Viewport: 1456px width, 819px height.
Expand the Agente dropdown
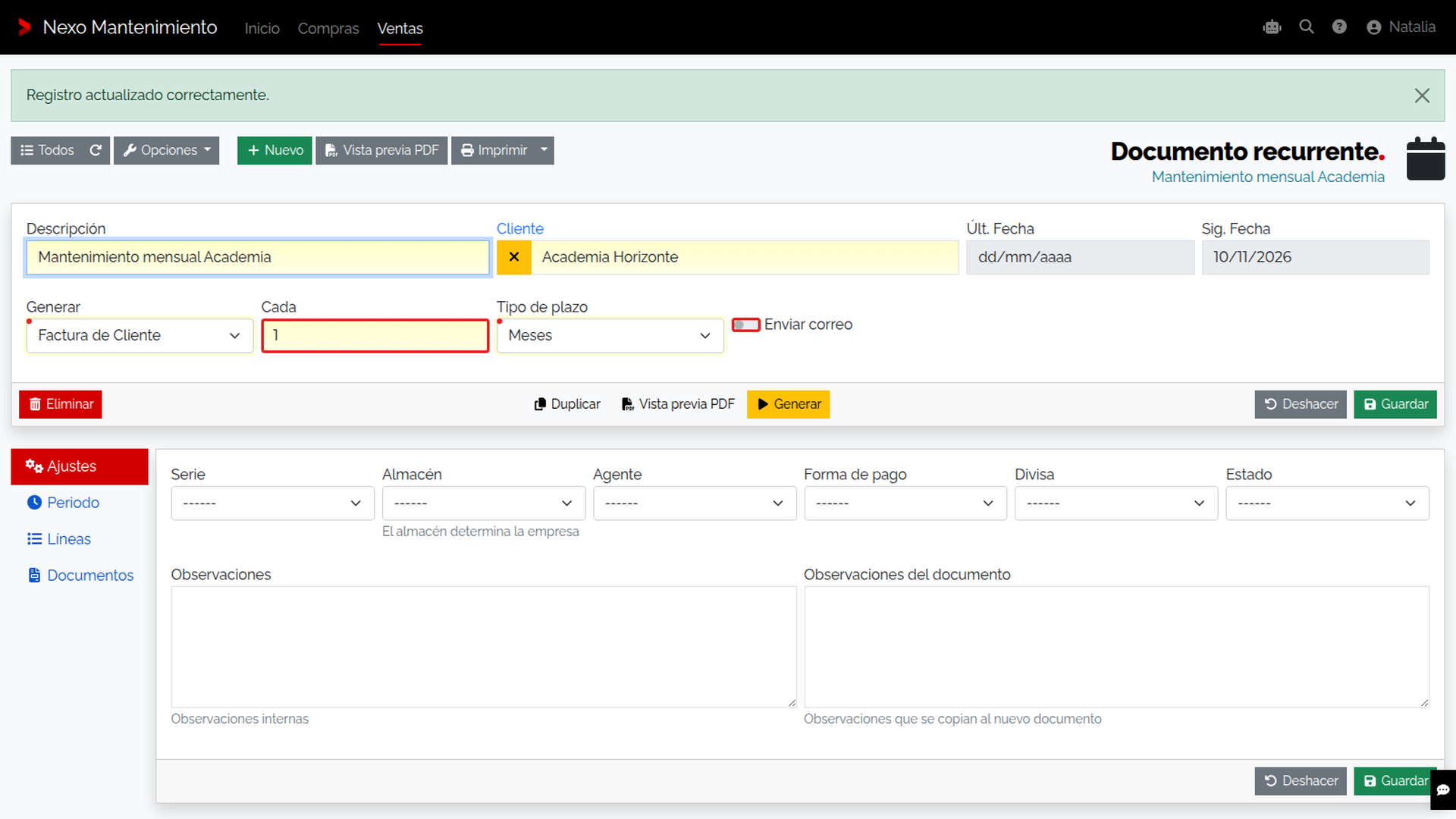click(695, 504)
